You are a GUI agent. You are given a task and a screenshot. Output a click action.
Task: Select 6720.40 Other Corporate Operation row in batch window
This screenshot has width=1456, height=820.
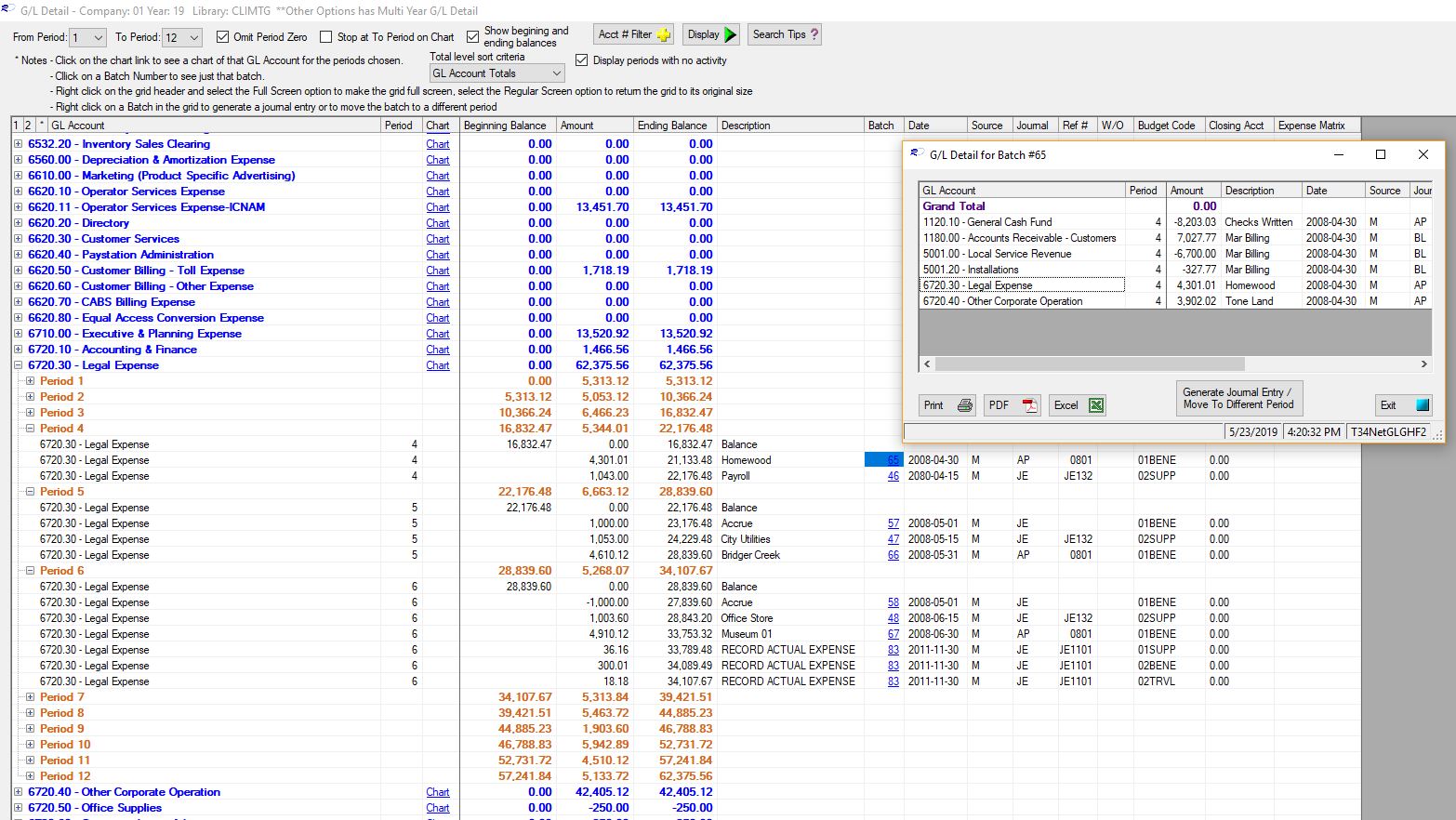pos(1175,301)
